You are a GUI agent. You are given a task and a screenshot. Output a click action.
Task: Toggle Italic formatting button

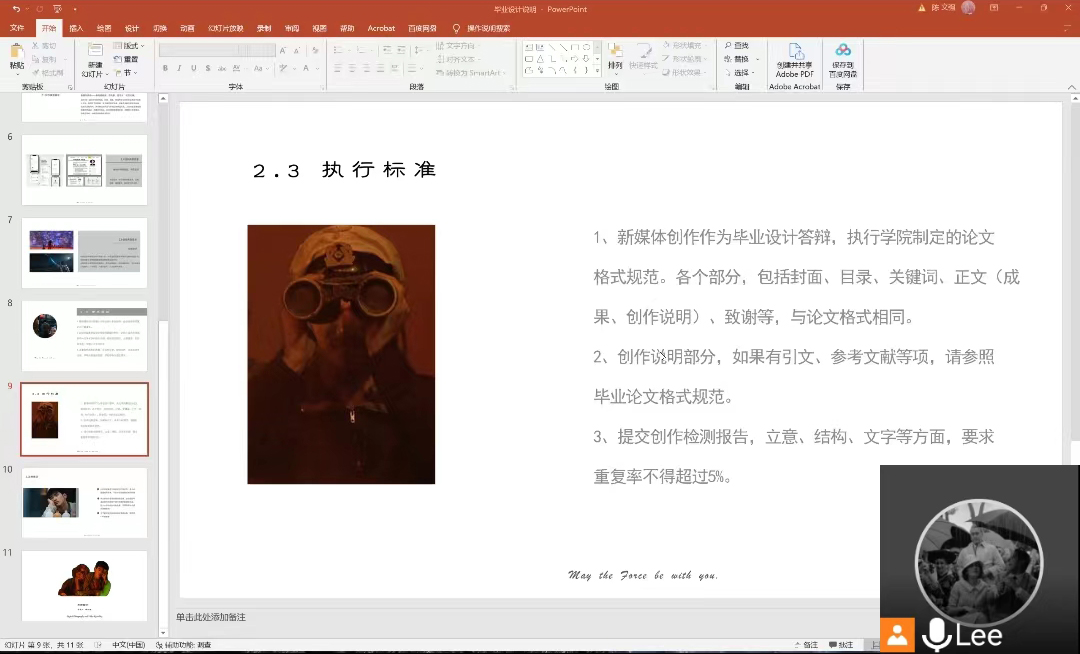point(179,69)
